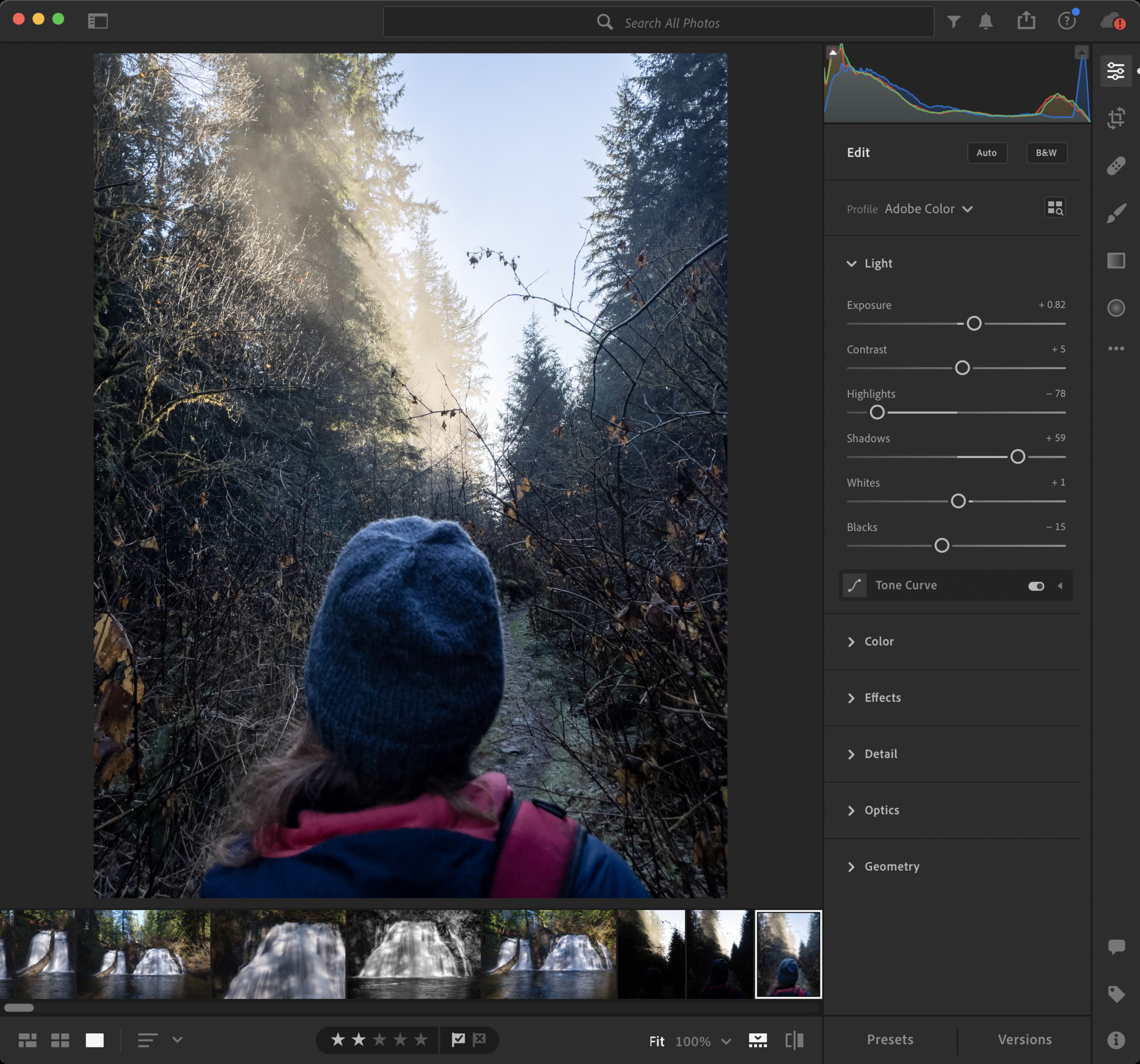Select the currently highlighted blue hat thumbnail
The width and height of the screenshot is (1140, 1064).
[x=788, y=954]
